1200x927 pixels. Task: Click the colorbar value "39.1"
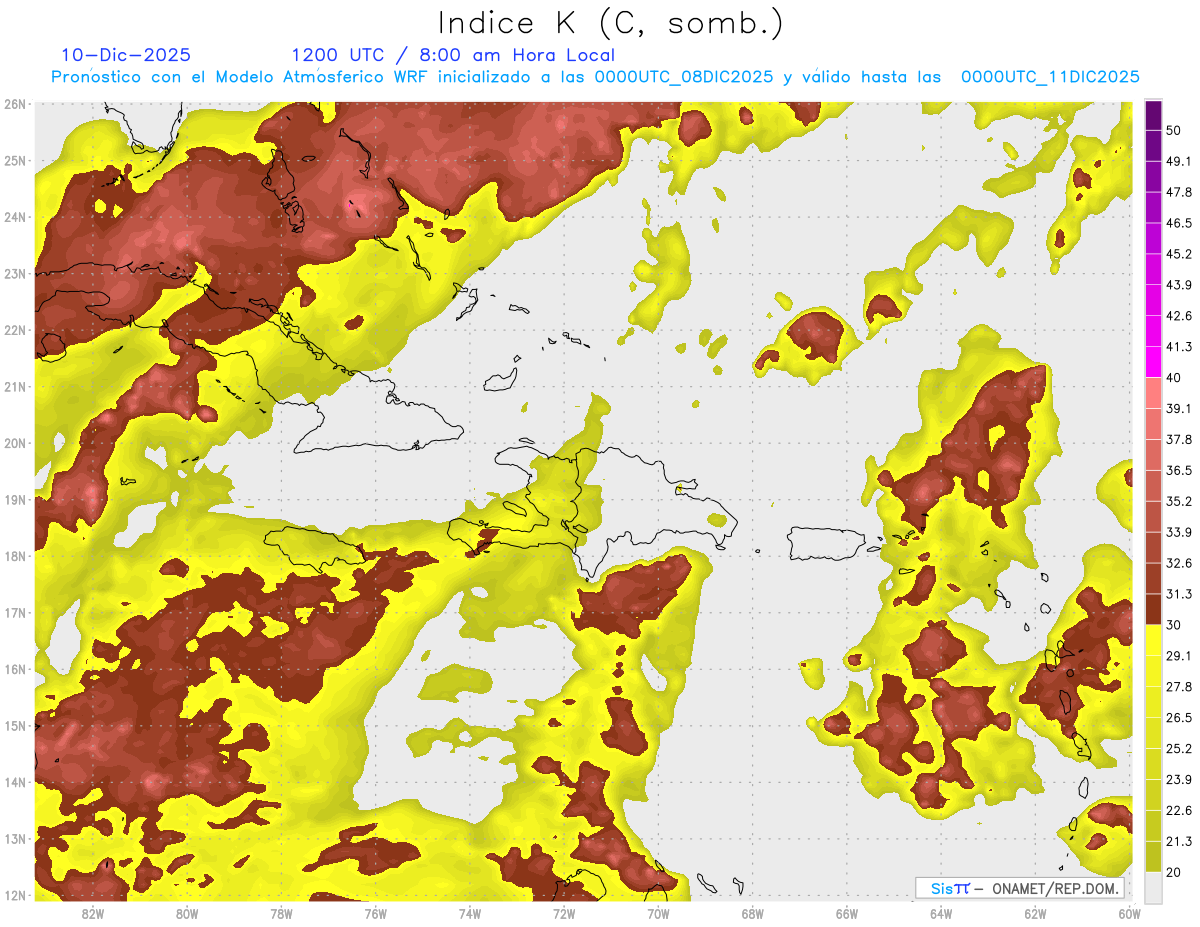[x=1179, y=408]
